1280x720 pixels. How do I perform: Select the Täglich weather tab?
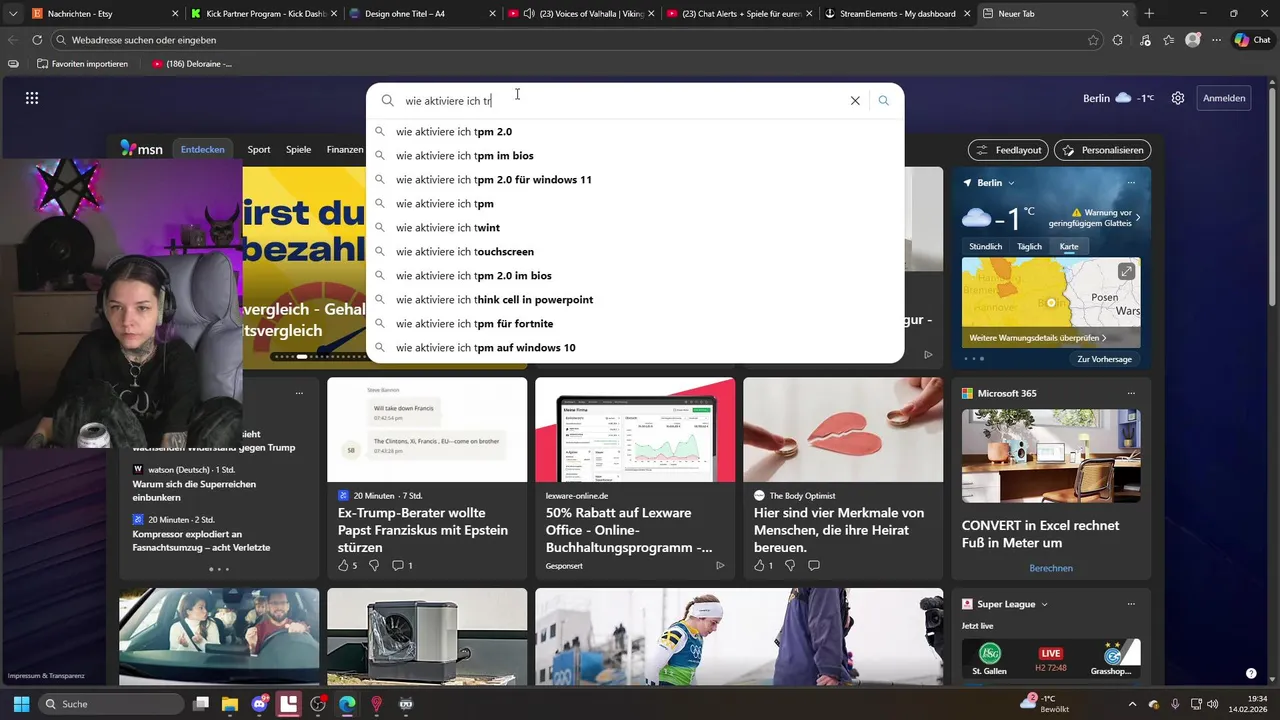[x=1029, y=246]
